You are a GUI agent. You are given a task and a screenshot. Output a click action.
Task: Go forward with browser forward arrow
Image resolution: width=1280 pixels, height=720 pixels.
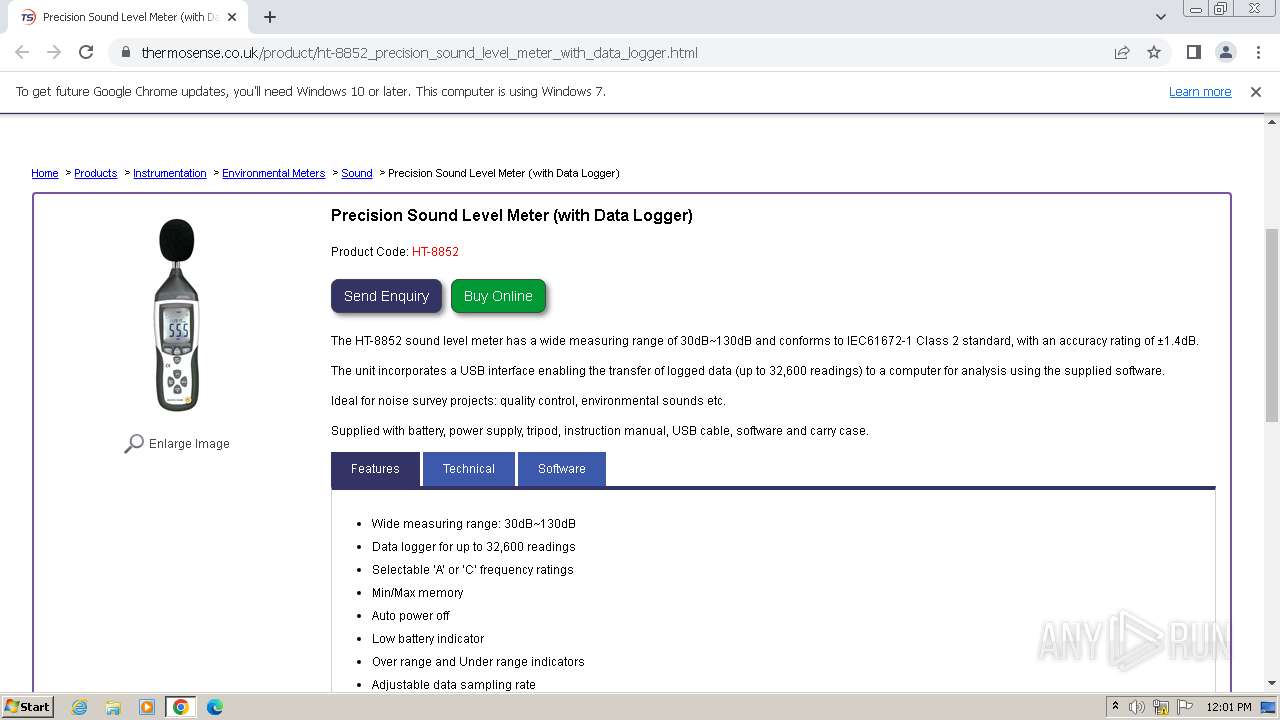tap(54, 52)
